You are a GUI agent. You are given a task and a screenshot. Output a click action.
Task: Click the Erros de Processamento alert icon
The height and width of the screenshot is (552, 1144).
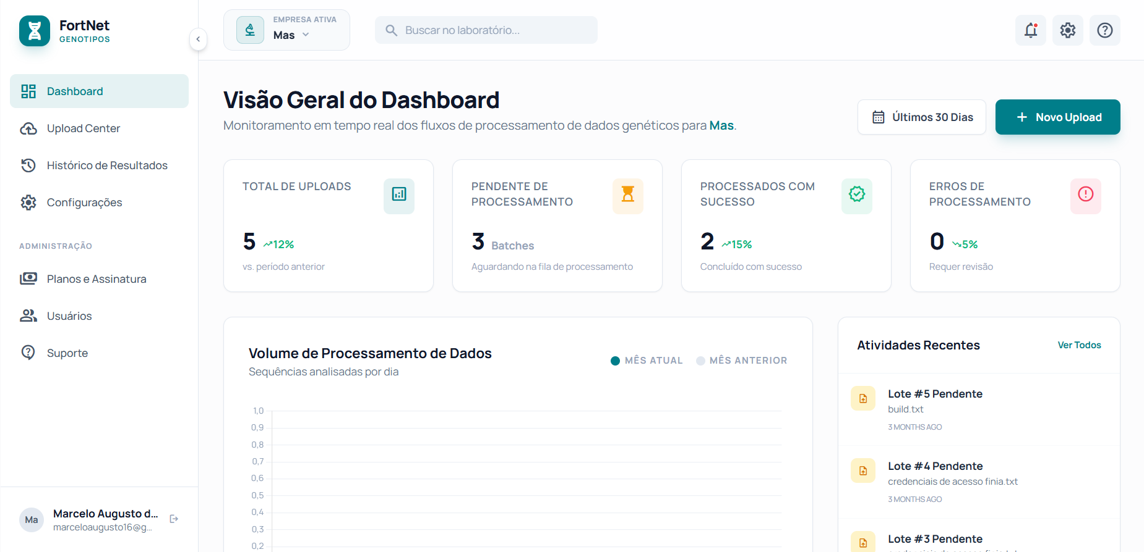[1086, 194]
